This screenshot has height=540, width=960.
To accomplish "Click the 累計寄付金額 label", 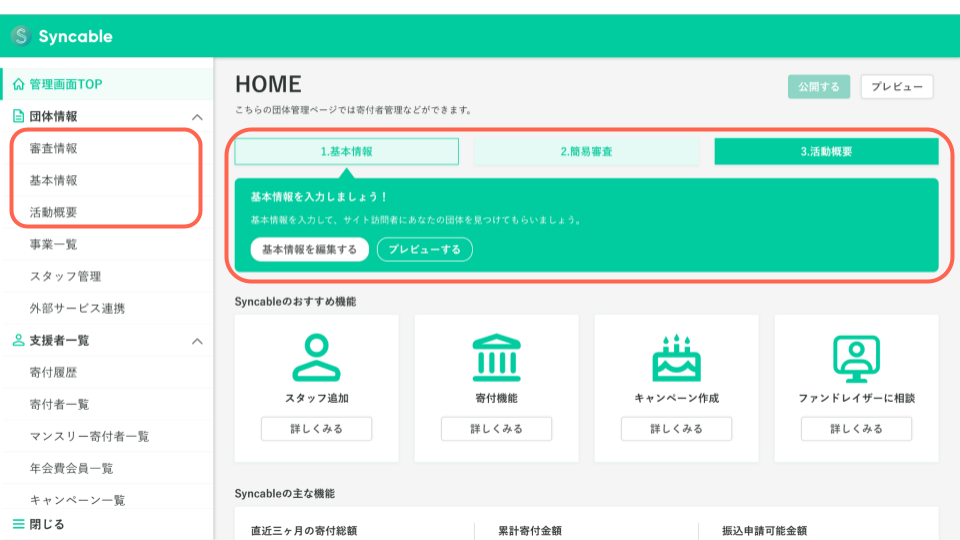I will click(x=530, y=531).
